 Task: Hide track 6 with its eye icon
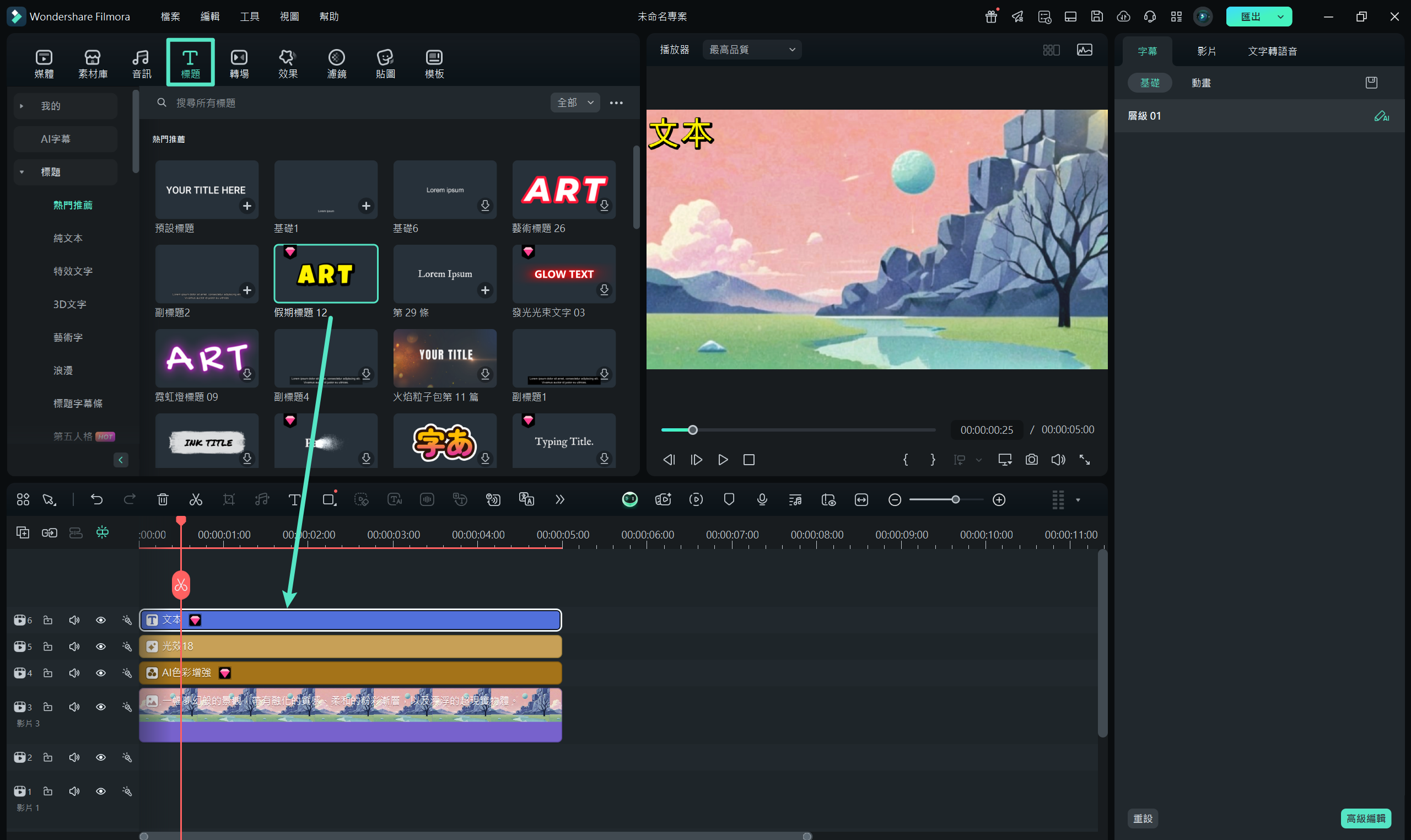pyautogui.click(x=101, y=620)
